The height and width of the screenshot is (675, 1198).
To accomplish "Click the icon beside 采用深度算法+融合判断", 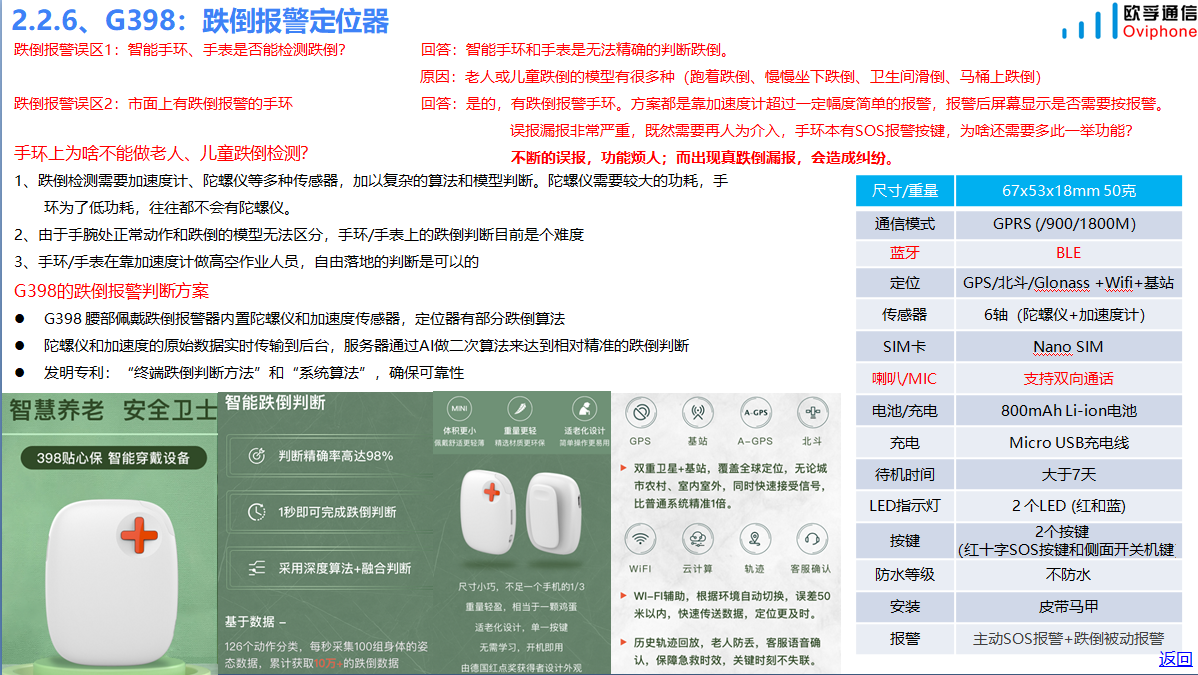I will coord(257,568).
